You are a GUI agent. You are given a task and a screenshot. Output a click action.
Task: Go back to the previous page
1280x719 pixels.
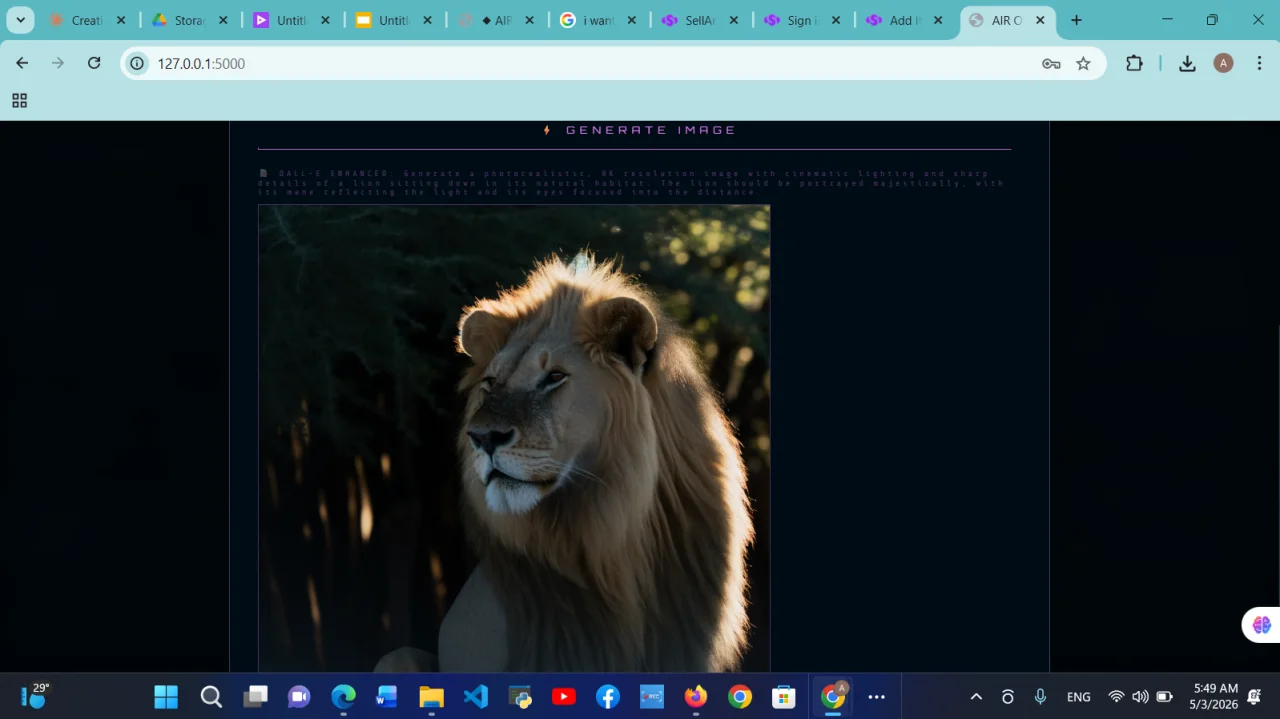pyautogui.click(x=22, y=63)
